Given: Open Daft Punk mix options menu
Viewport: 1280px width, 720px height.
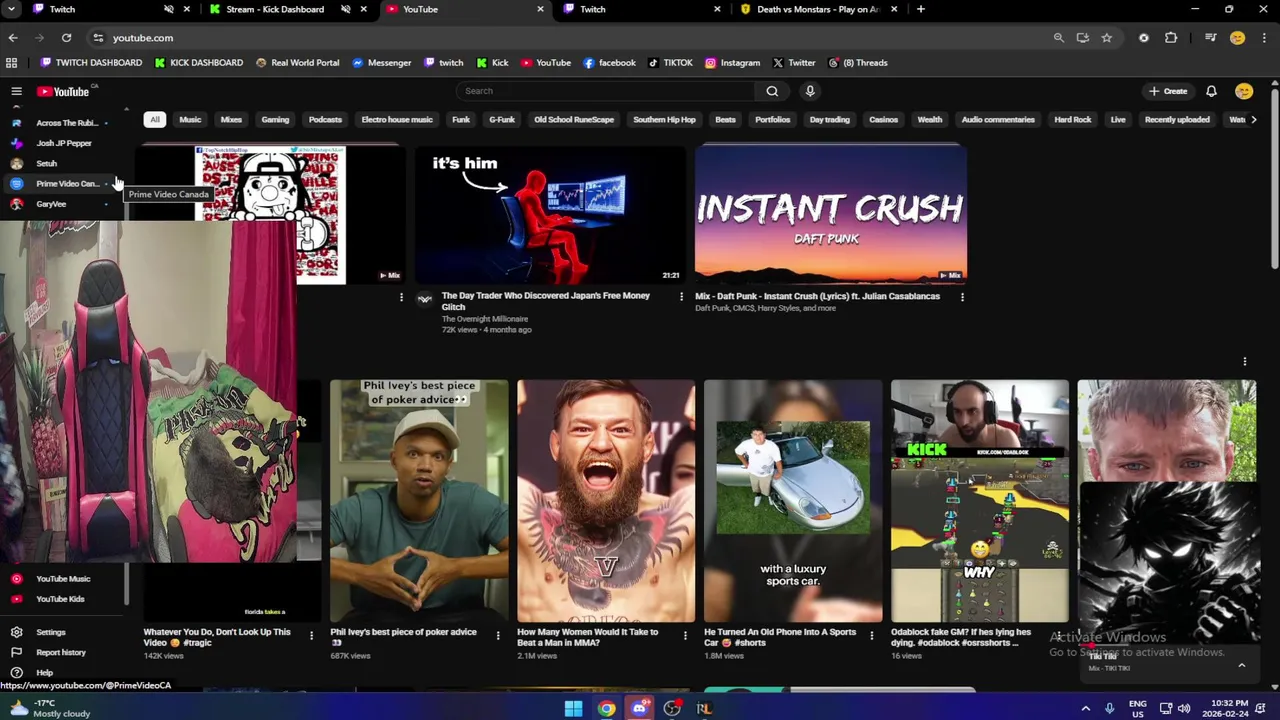Looking at the screenshot, I should point(962,297).
